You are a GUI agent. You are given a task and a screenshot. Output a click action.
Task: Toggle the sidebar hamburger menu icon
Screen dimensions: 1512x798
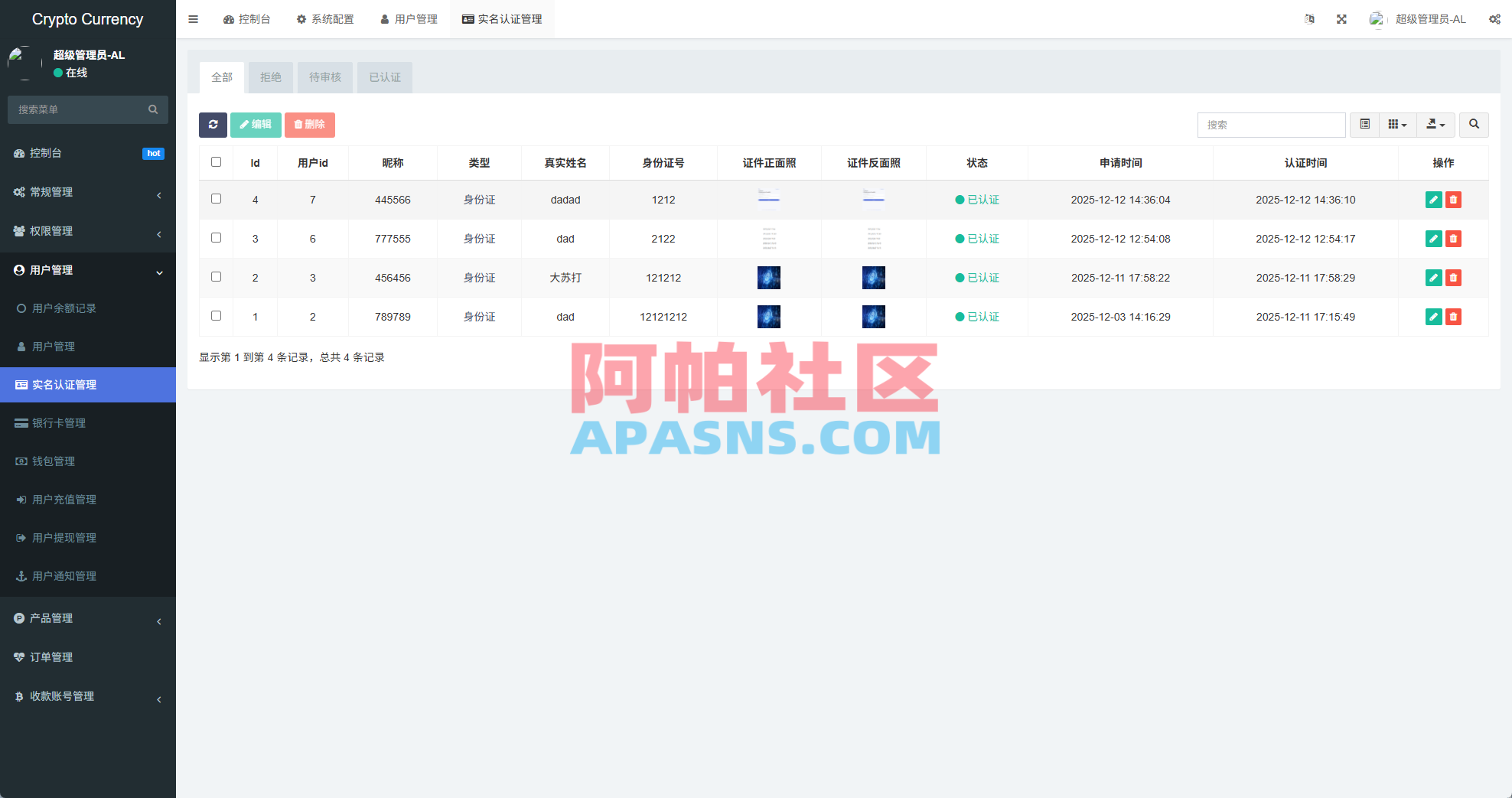coord(193,19)
